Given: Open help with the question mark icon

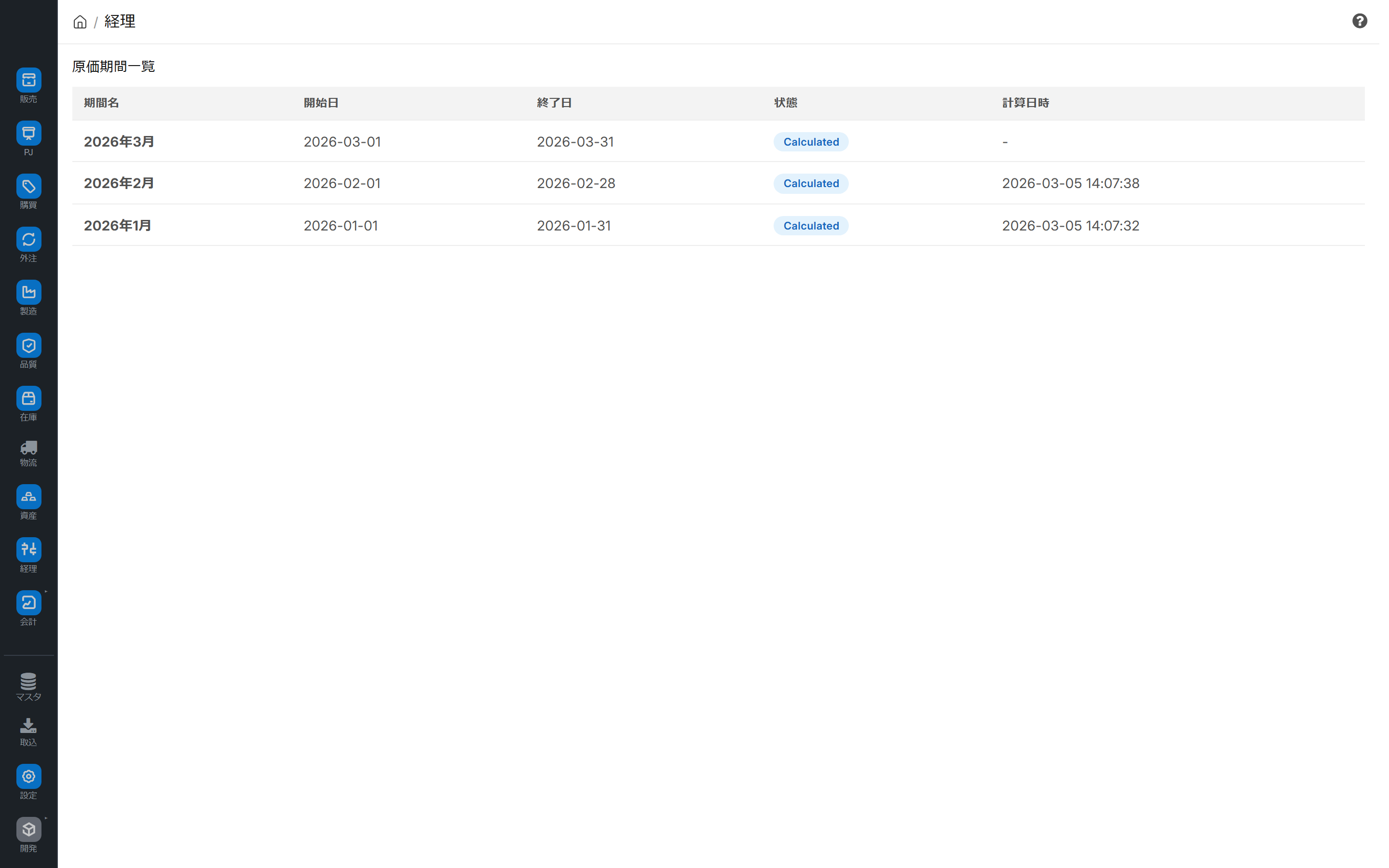Looking at the screenshot, I should [x=1359, y=21].
